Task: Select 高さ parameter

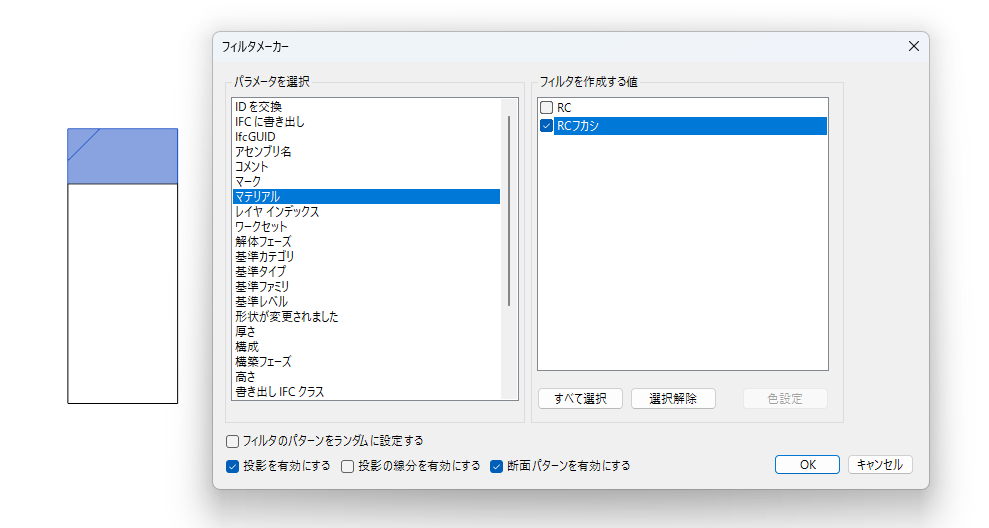Action: [x=366, y=377]
